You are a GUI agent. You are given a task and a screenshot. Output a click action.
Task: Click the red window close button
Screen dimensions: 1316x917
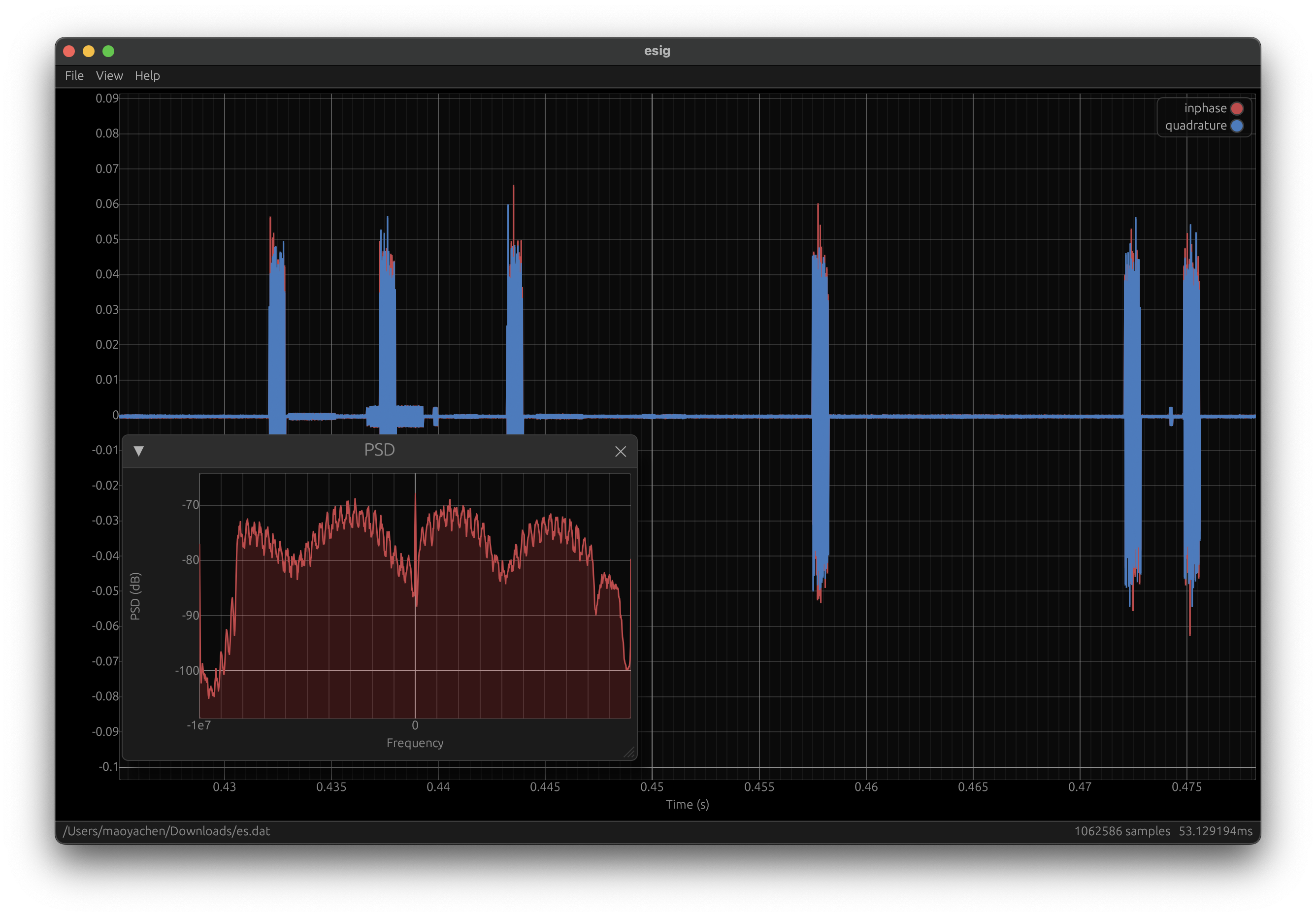pyautogui.click(x=69, y=52)
